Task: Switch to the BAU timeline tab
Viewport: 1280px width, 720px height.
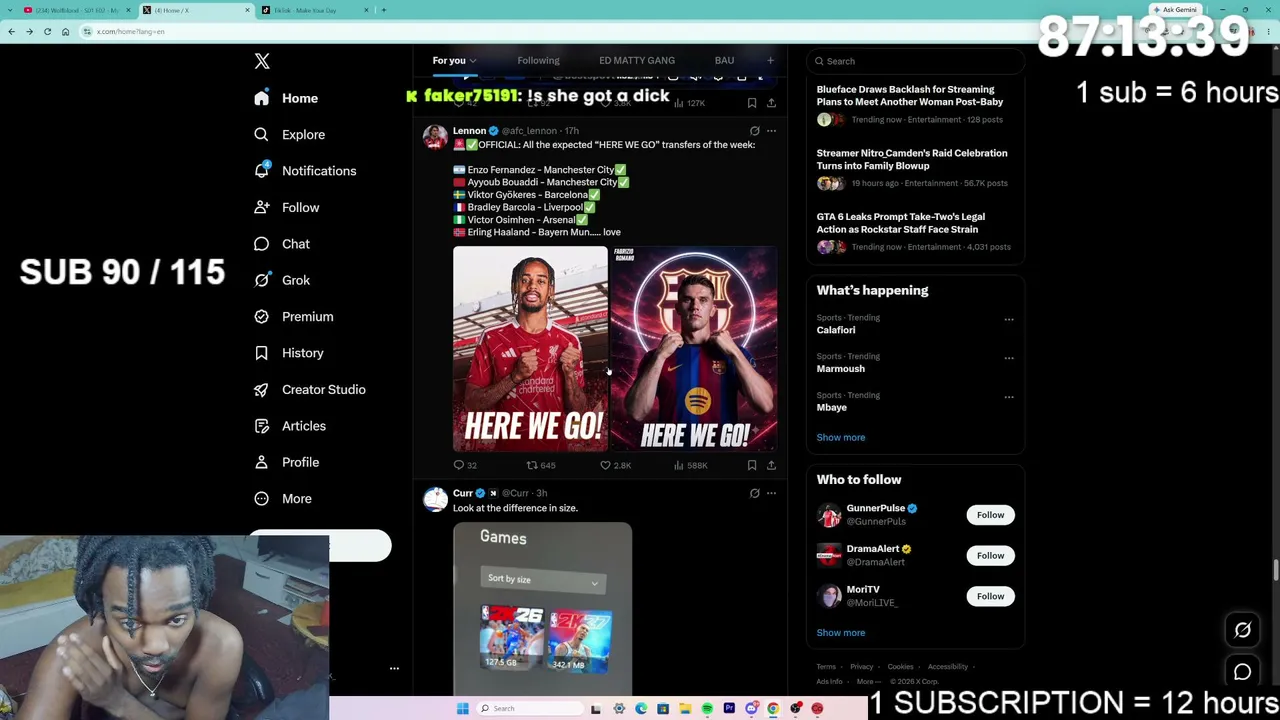Action: pyautogui.click(x=724, y=60)
